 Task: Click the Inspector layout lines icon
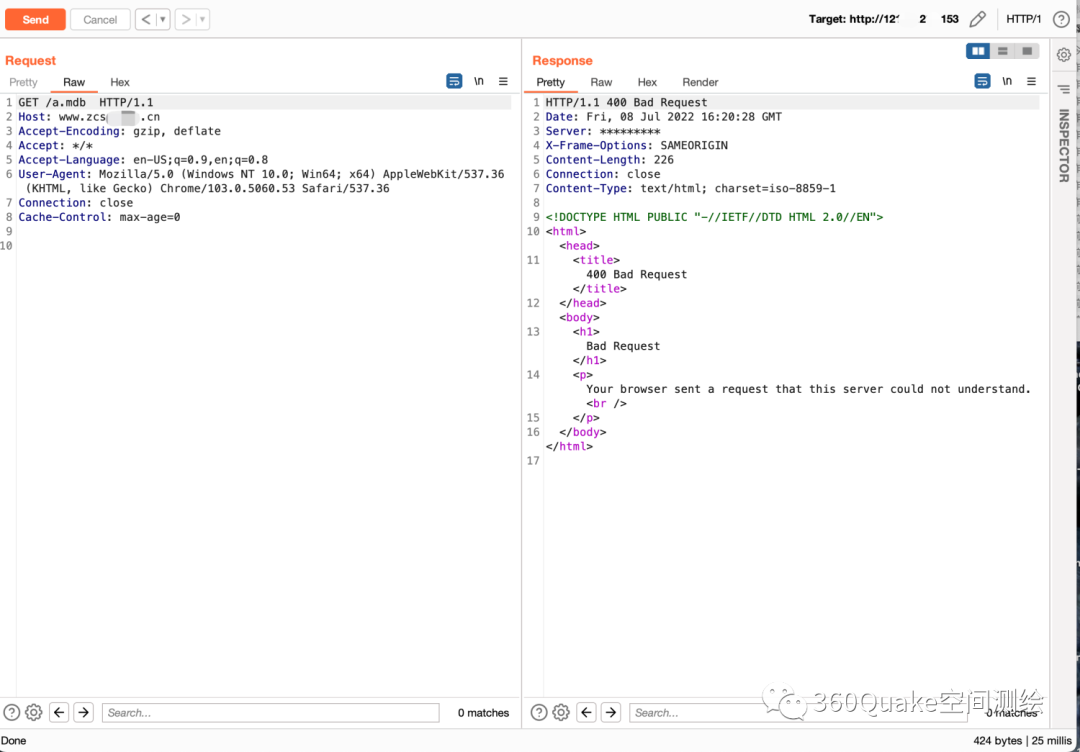(x=1064, y=90)
